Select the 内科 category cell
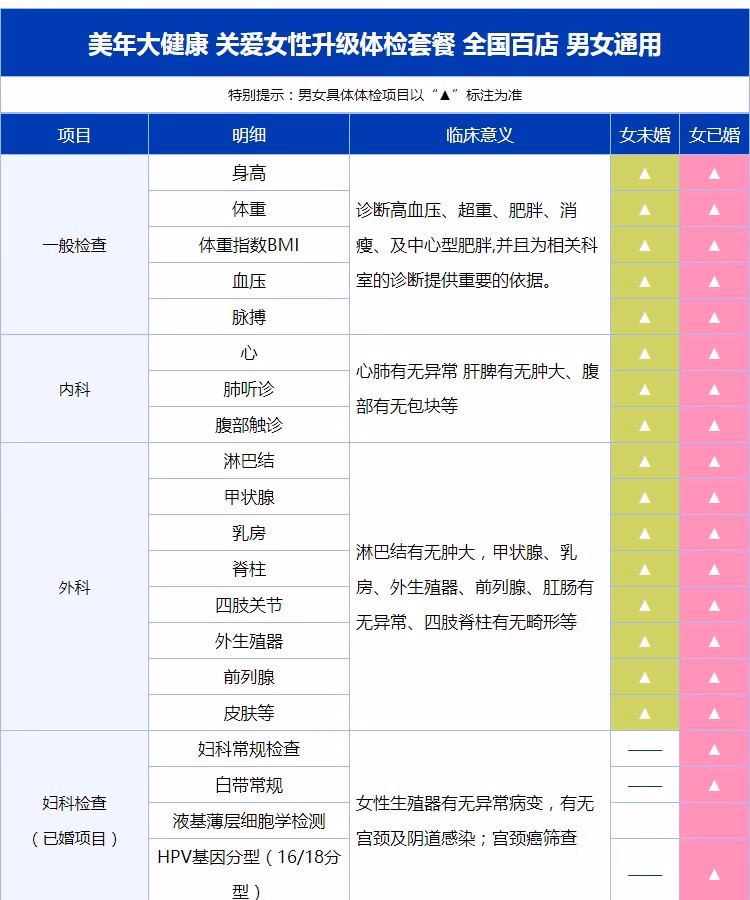Viewport: 750px width, 900px height. [x=74, y=389]
